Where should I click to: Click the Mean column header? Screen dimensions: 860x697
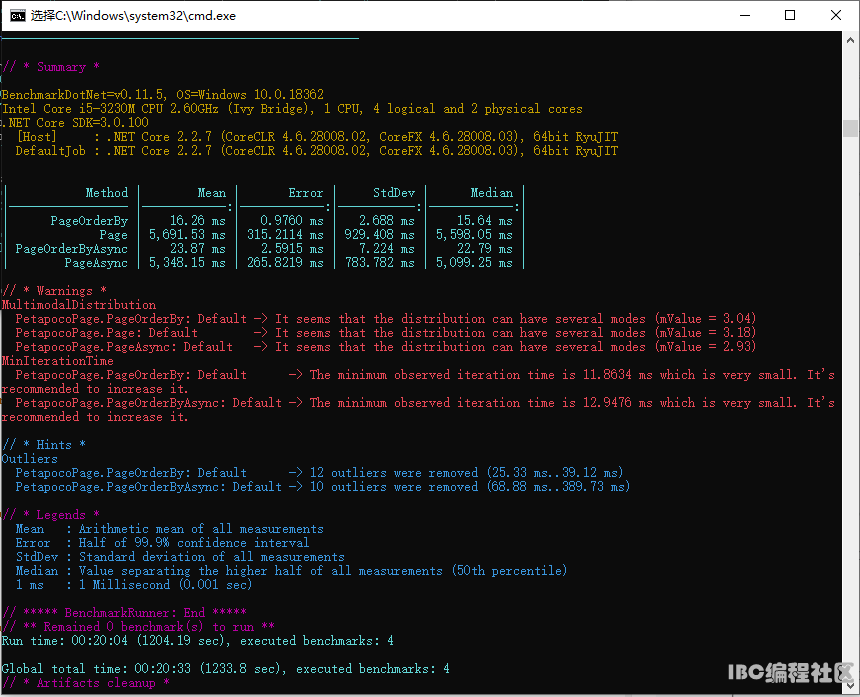[x=212, y=192]
